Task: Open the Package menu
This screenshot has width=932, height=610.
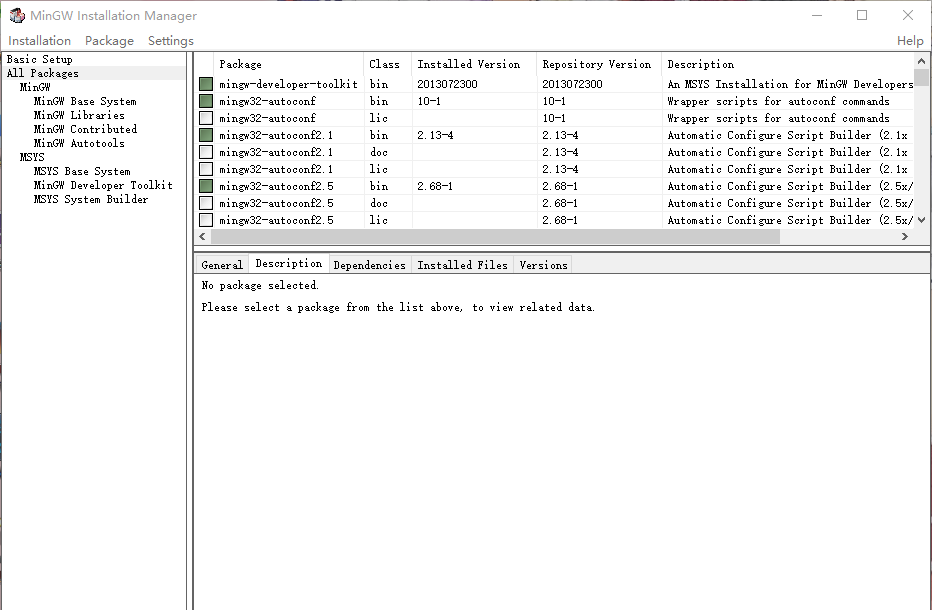Action: point(109,40)
